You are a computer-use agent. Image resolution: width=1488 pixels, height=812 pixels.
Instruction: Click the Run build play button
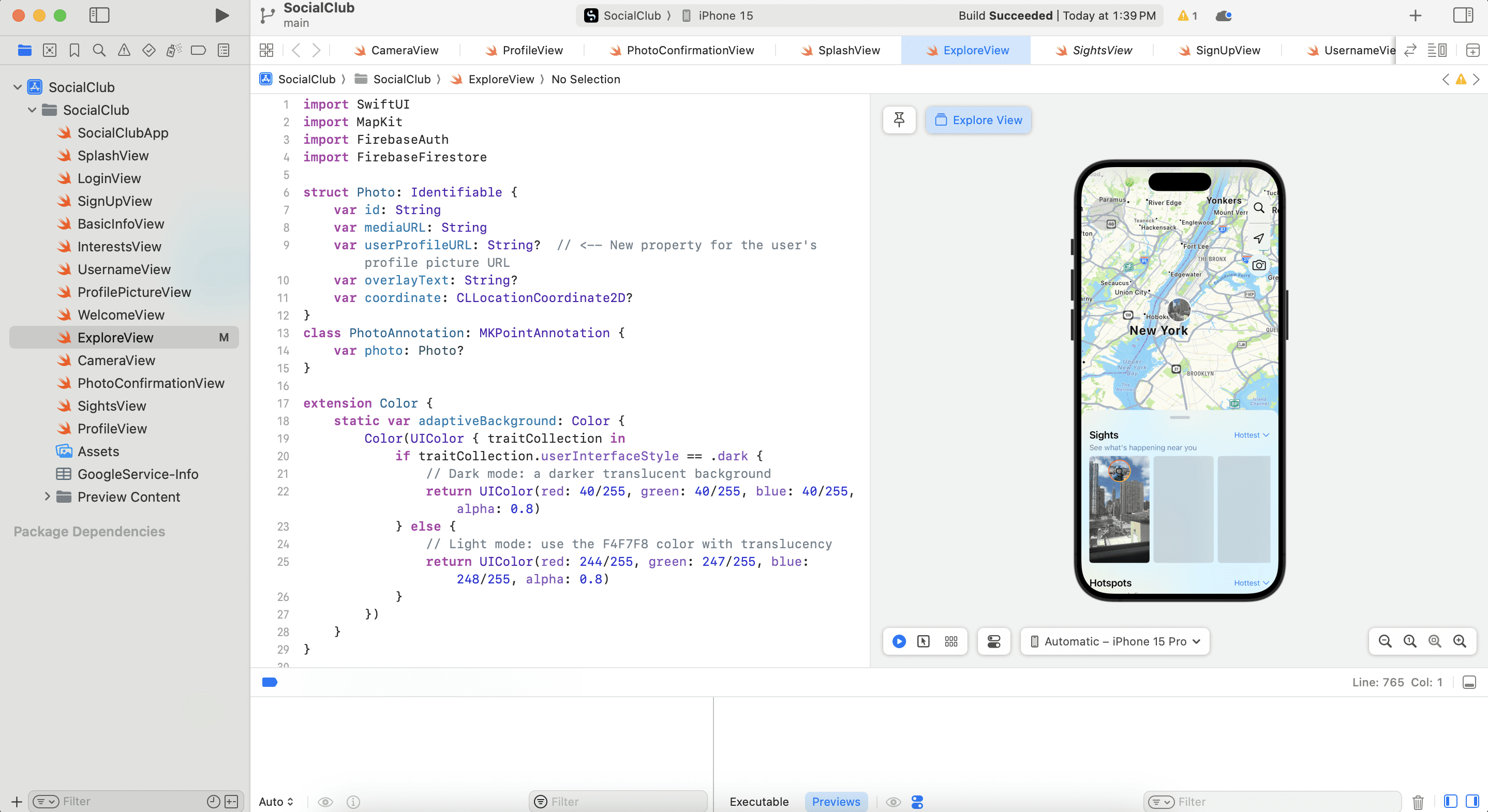point(221,16)
